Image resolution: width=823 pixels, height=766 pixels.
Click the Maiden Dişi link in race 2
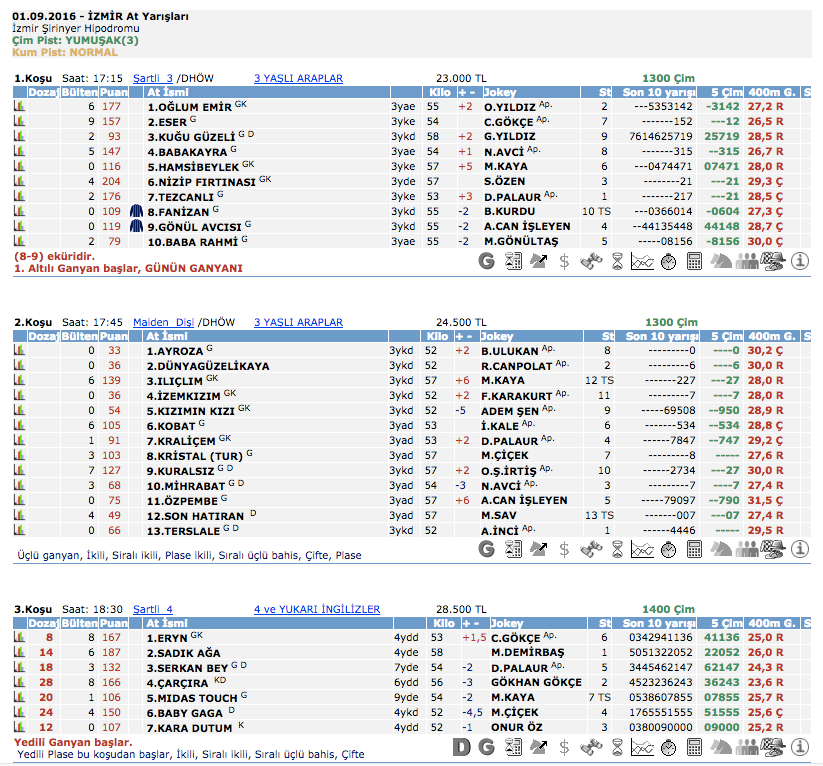[x=163, y=322]
